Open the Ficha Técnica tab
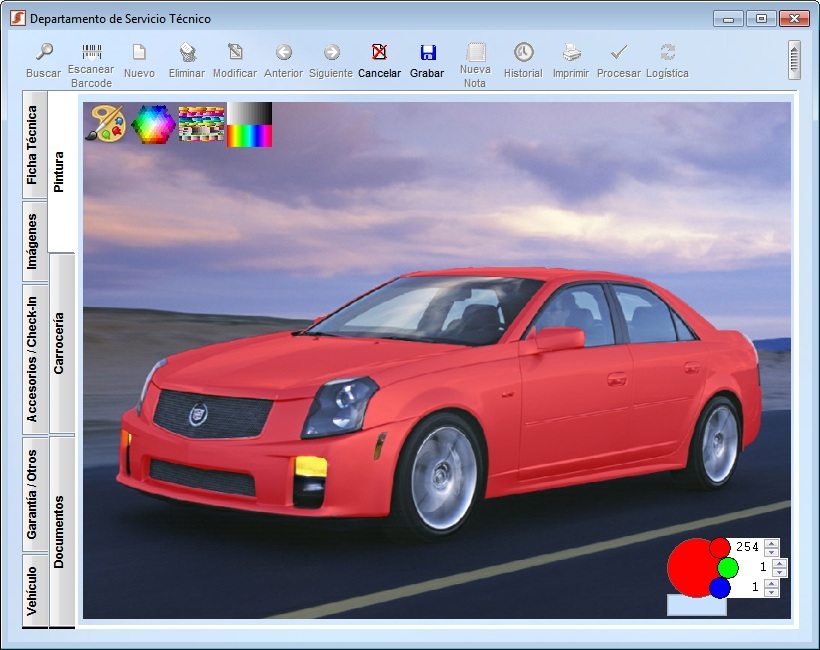Image resolution: width=820 pixels, height=650 pixels. tap(34, 145)
